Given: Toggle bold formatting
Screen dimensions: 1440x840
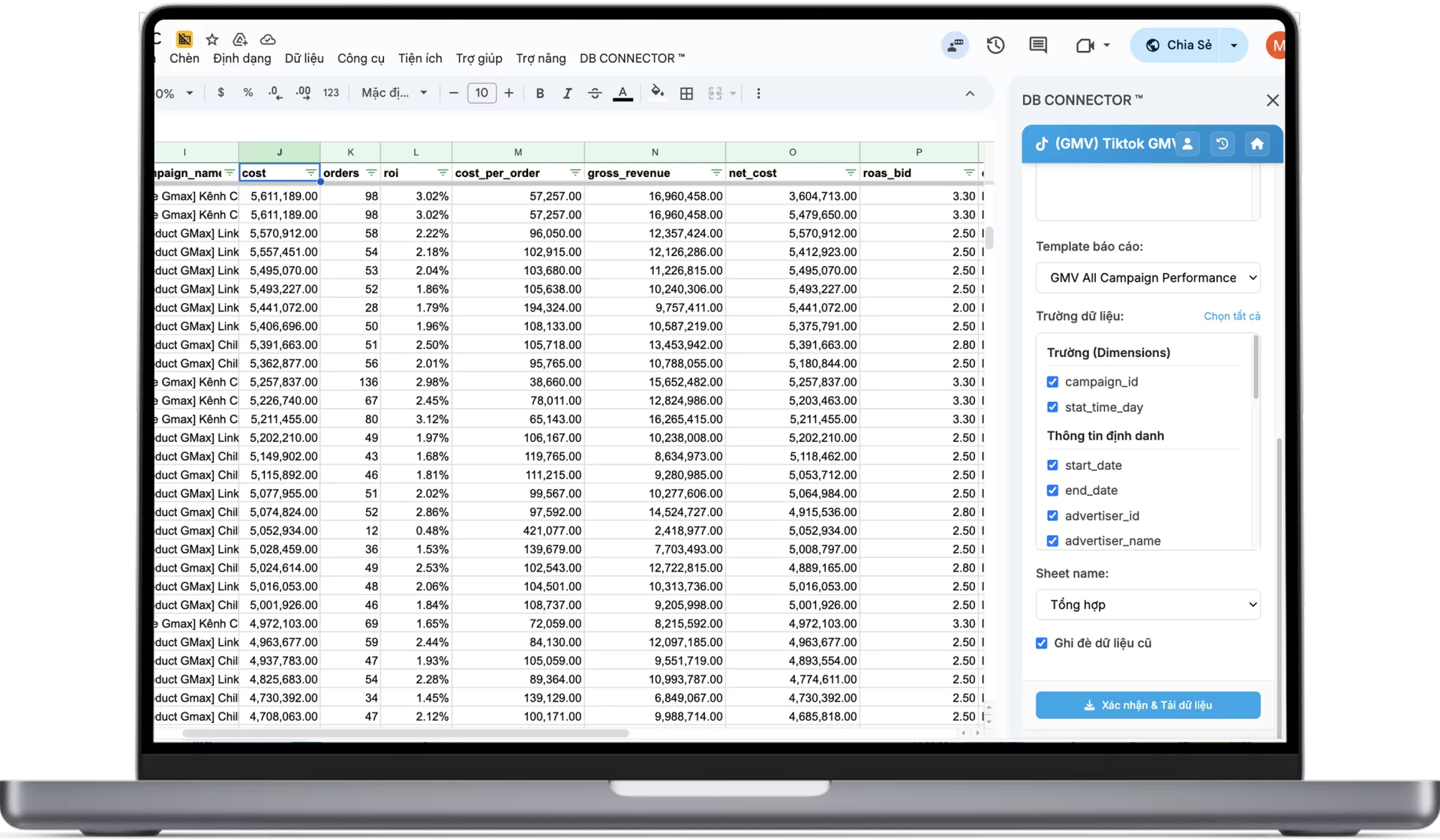Looking at the screenshot, I should 539,93.
